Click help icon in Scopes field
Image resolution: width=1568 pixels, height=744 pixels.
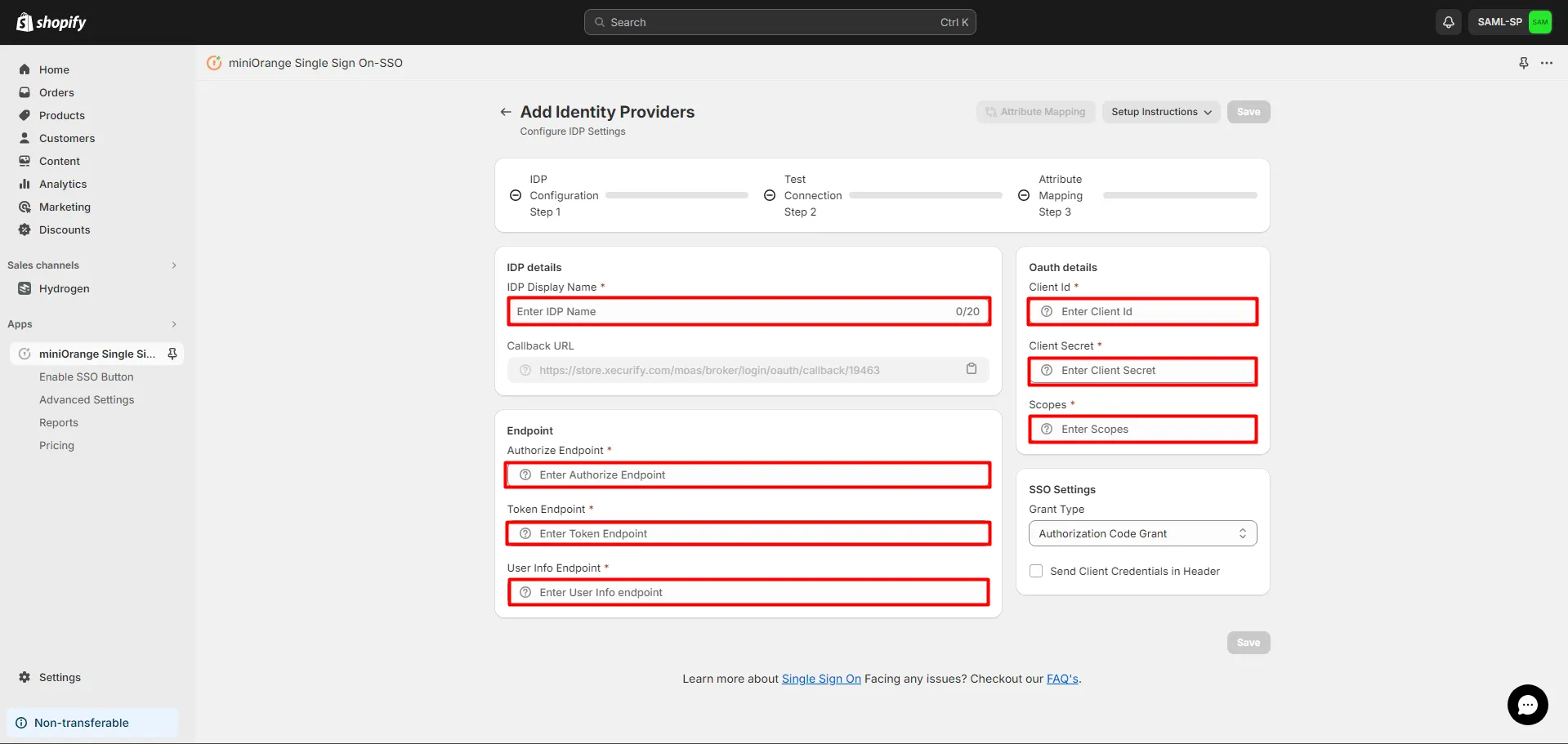pyautogui.click(x=1047, y=429)
